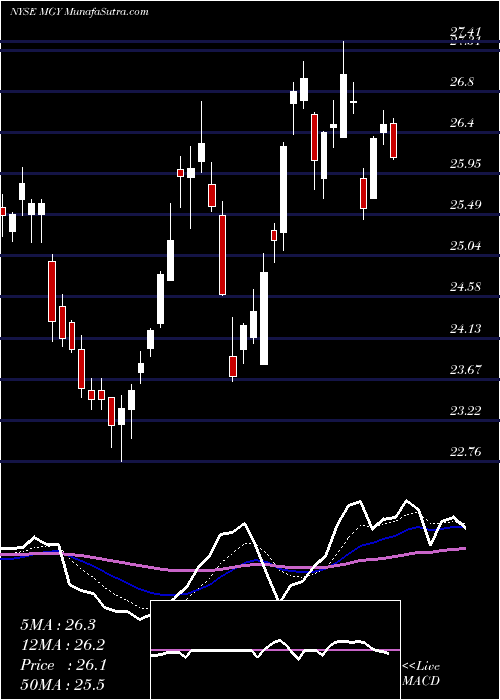500x700 pixels.
Task: Click the 24.58 price axis label
Action: 468,287
